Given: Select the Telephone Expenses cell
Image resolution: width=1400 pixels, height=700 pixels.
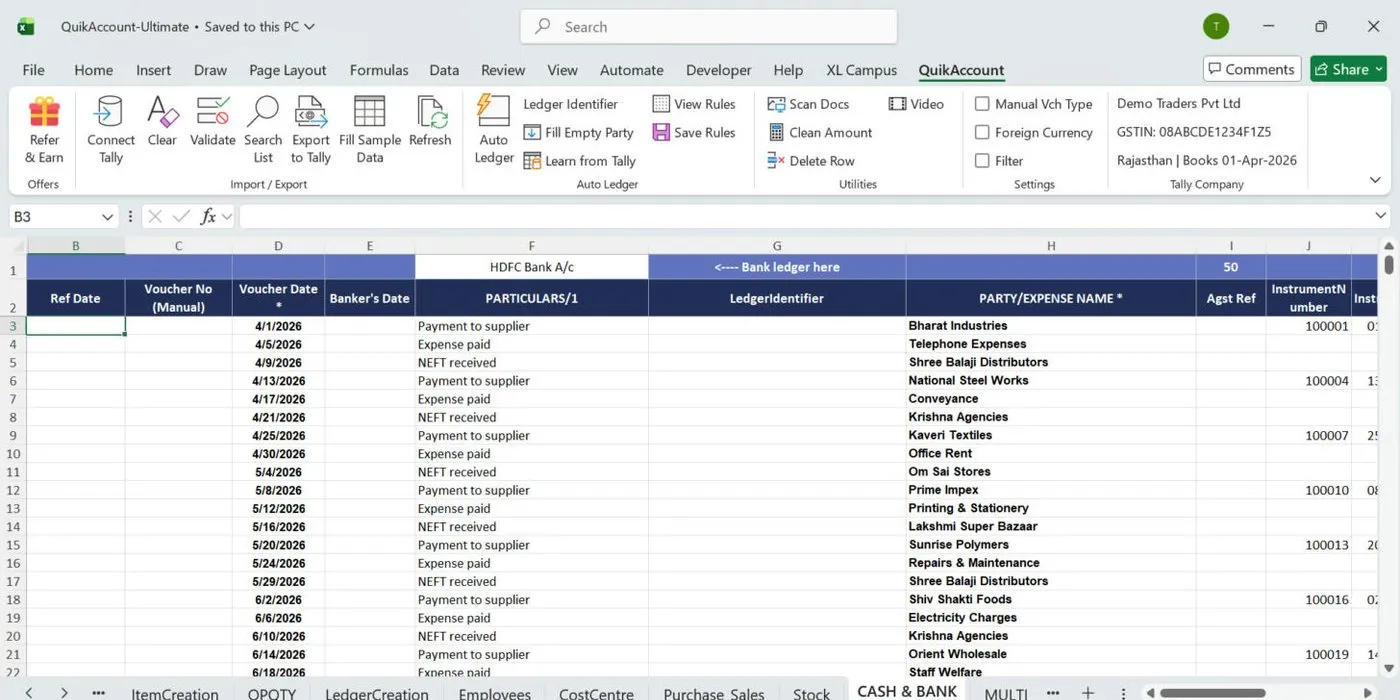Looking at the screenshot, I should point(1051,344).
